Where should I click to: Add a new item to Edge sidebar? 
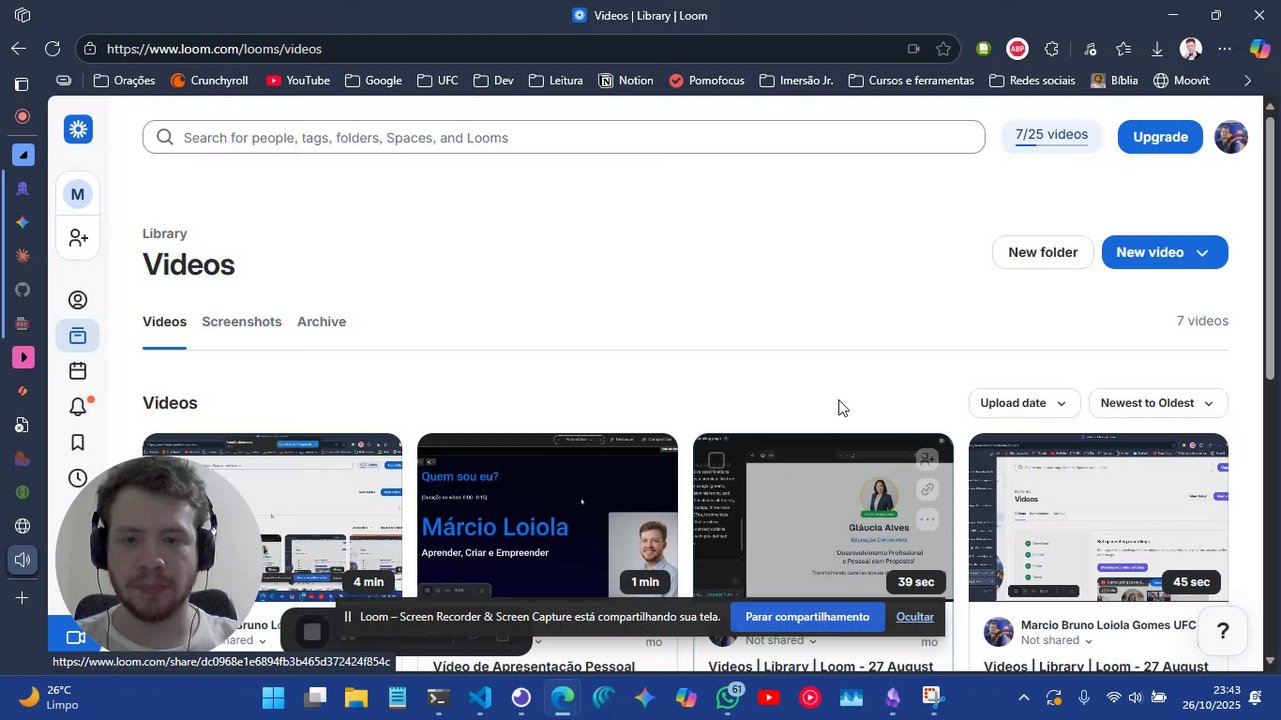(x=22, y=598)
